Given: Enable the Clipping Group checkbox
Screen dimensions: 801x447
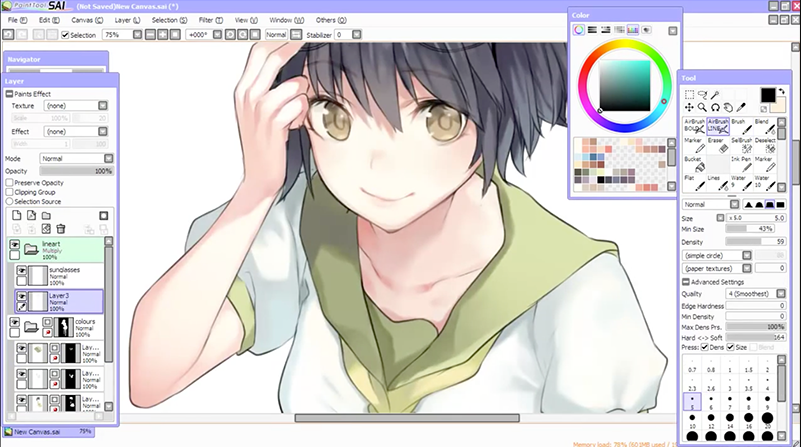Looking at the screenshot, I should point(10,192).
